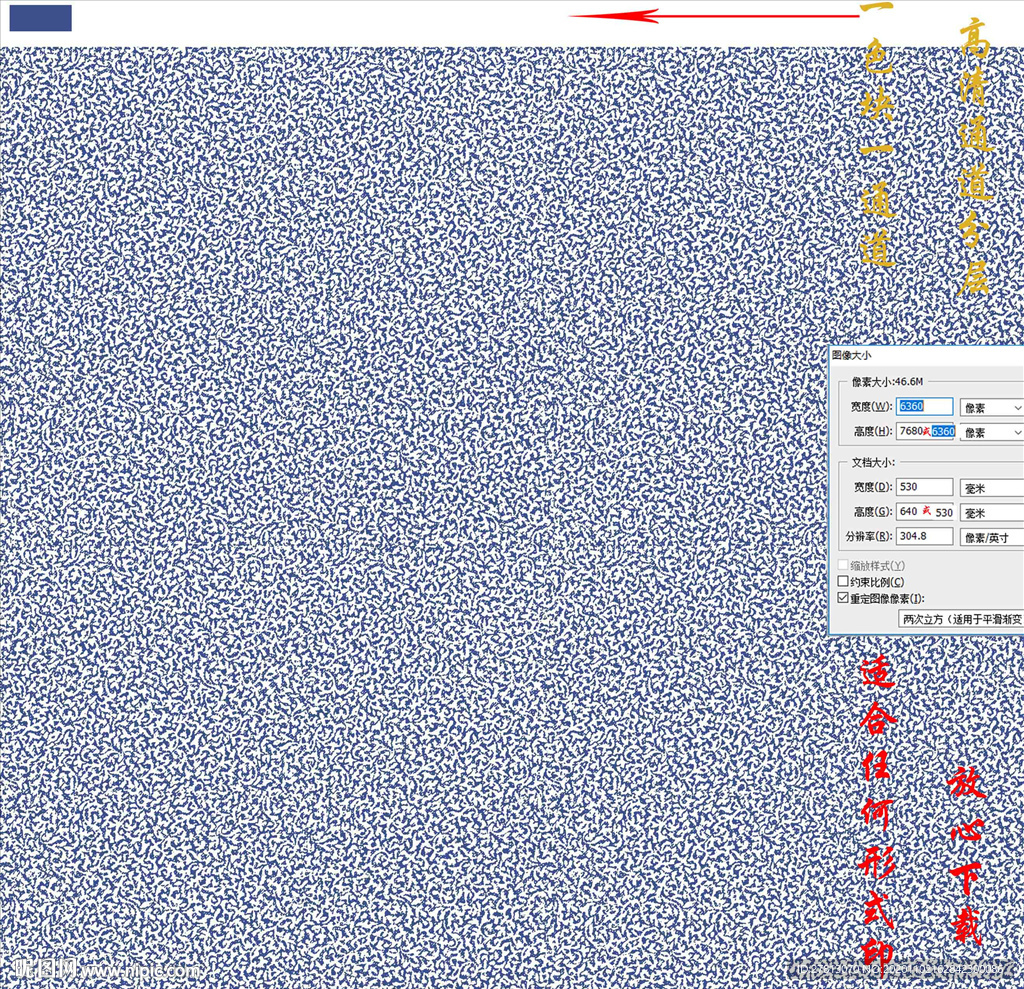
Task: Open the document height unit dropdown 毫米
Action: (991, 513)
